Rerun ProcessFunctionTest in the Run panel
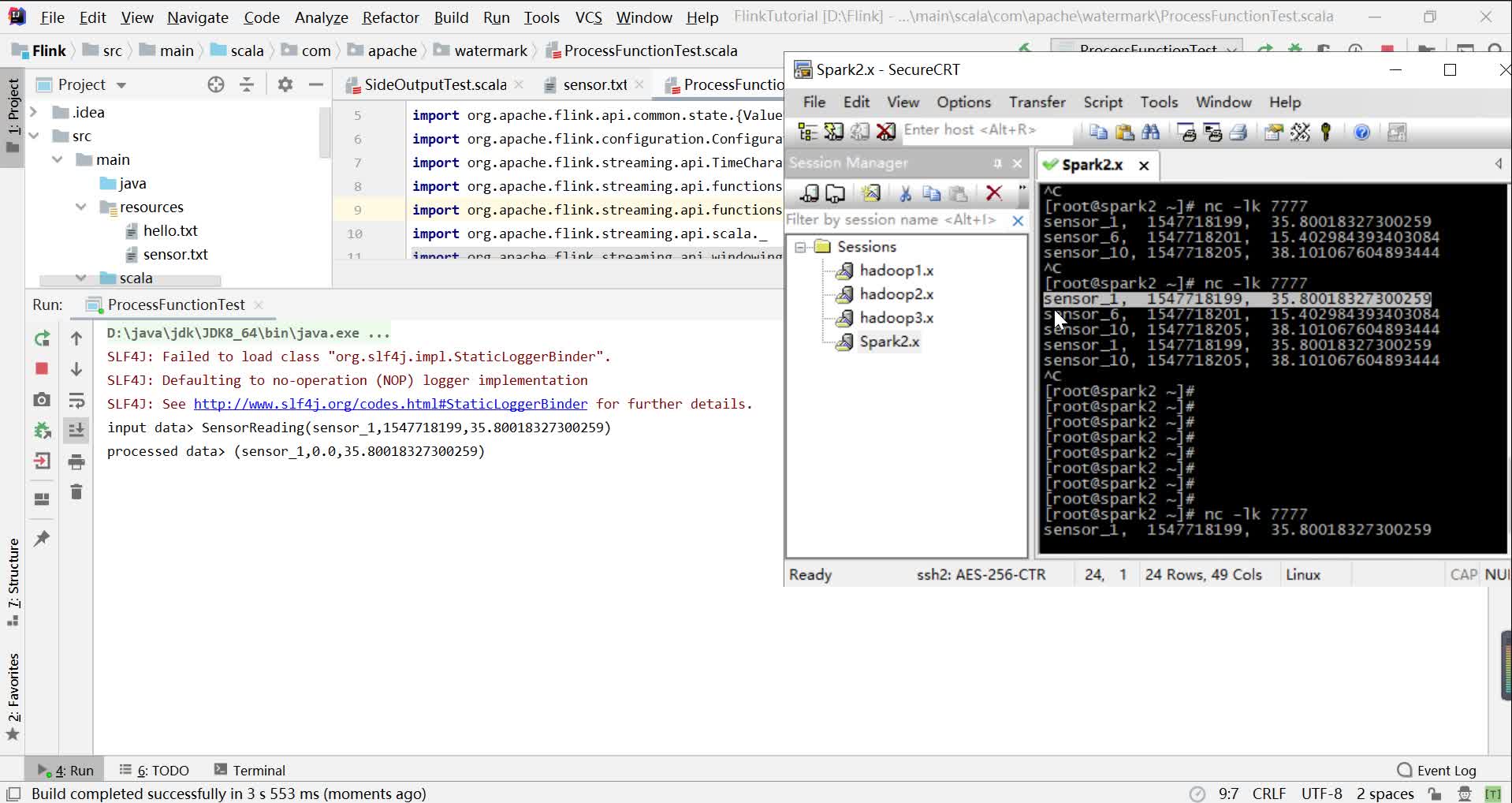The image size is (1512, 803). (42, 338)
